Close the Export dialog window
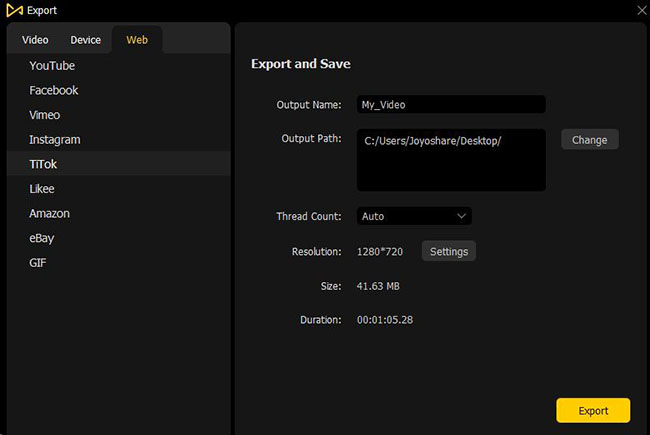Image resolution: width=650 pixels, height=435 pixels. [x=642, y=10]
